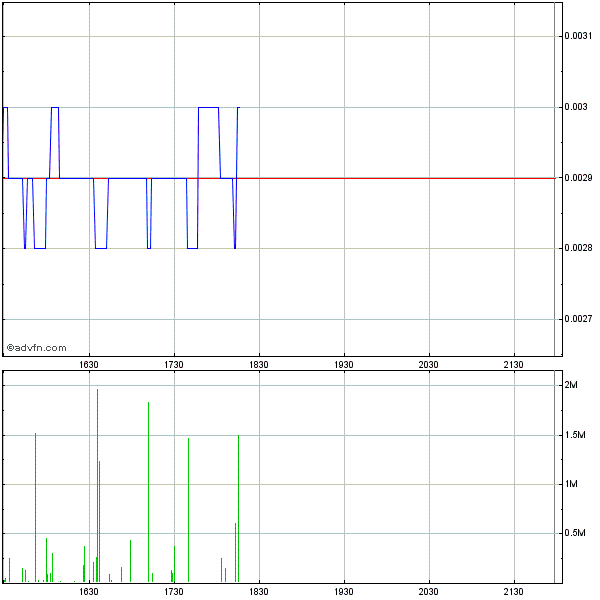Click 1830 label under price chart
The image size is (600, 600).
point(259,365)
